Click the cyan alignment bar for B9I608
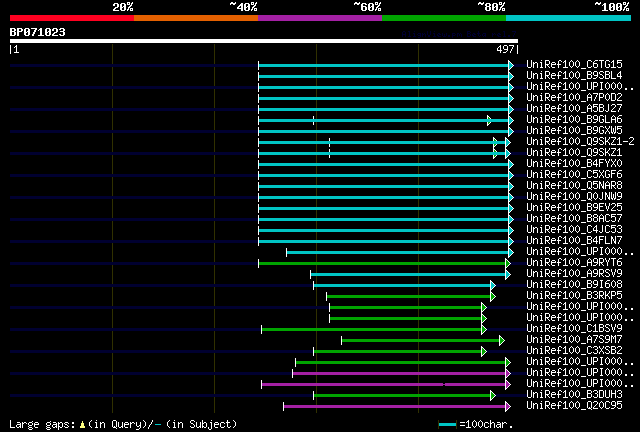This screenshot has width=640, height=432. coord(403,285)
